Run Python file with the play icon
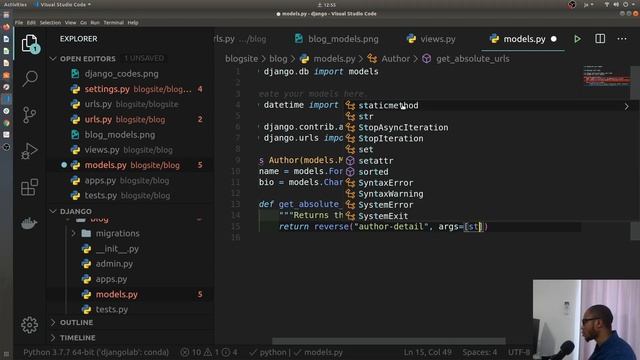The width and height of the screenshot is (640, 360). coord(577,39)
